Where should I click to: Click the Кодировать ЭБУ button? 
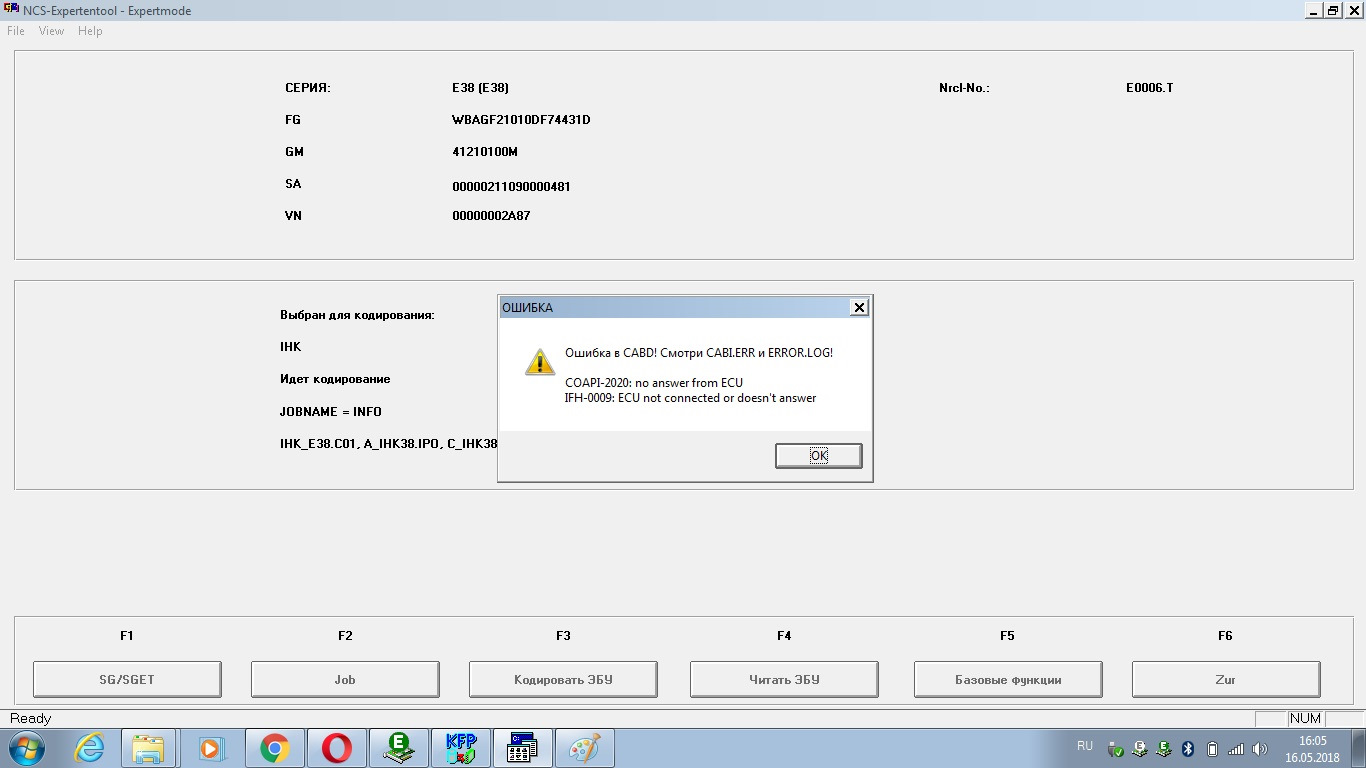[x=563, y=679]
